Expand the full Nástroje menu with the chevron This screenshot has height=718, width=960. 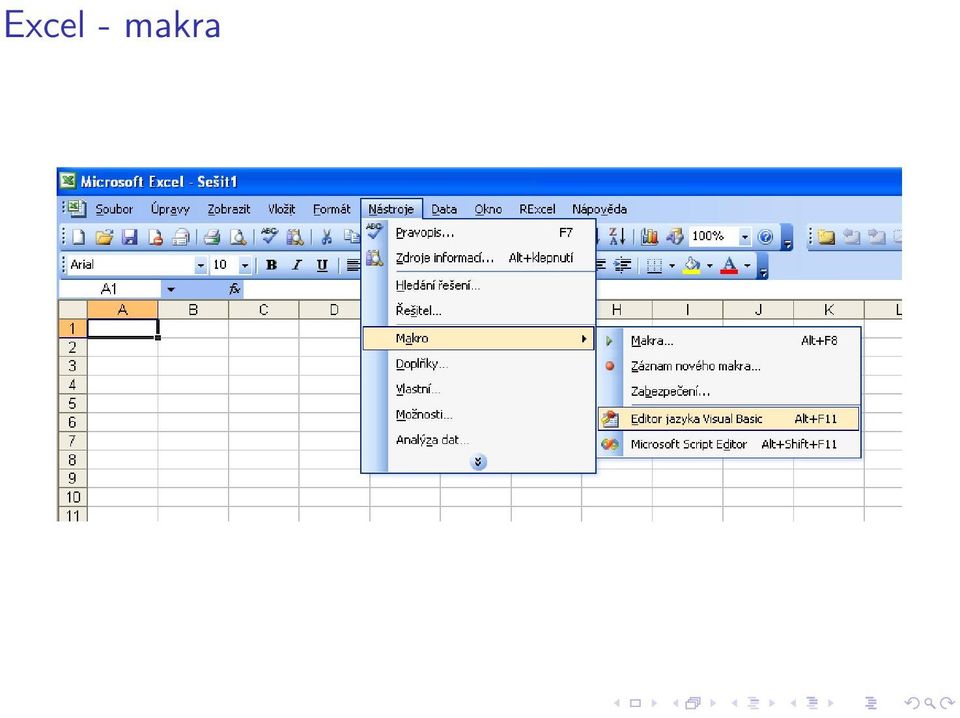coord(478,462)
